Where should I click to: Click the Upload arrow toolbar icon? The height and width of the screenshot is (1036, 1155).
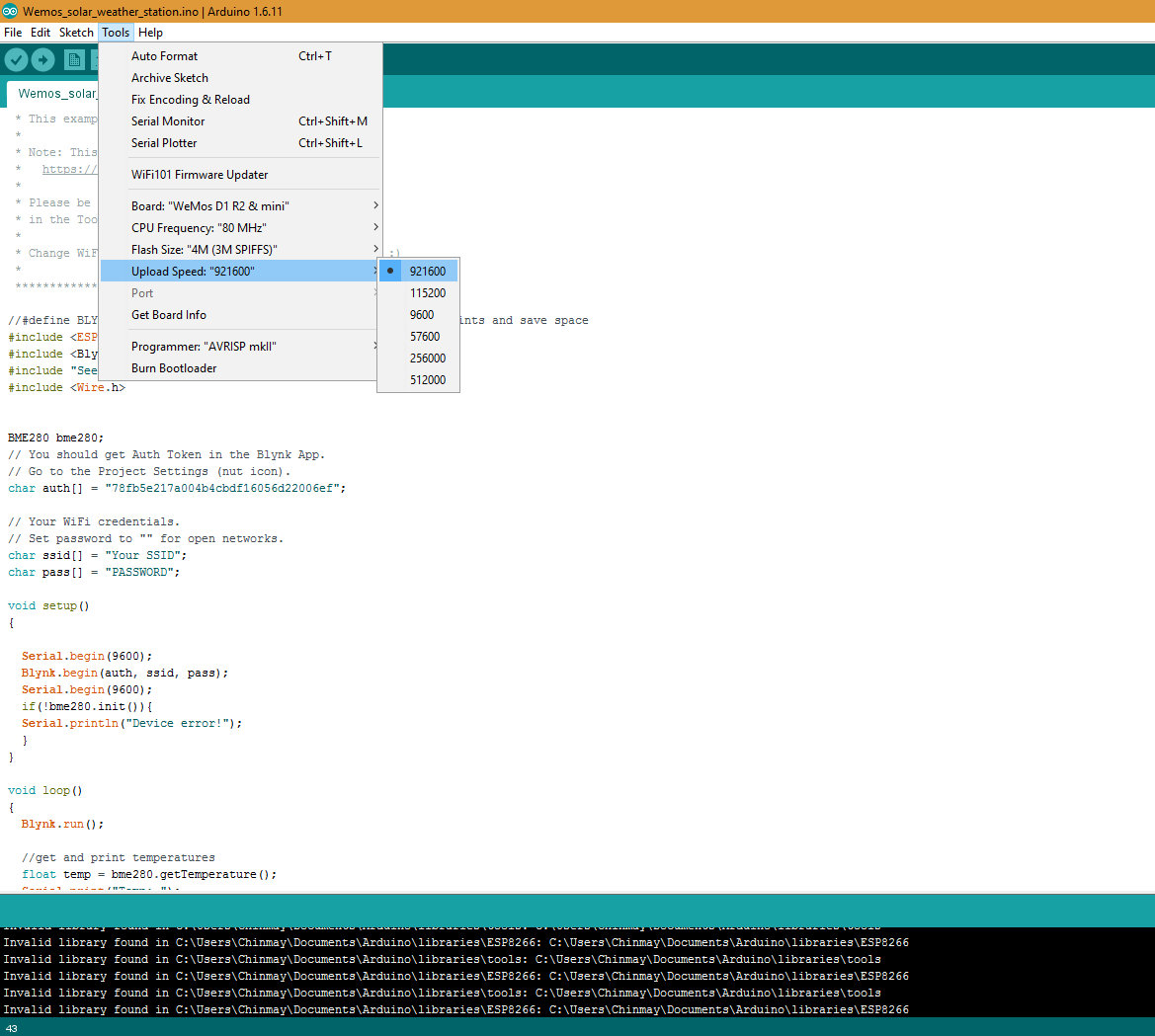42,59
